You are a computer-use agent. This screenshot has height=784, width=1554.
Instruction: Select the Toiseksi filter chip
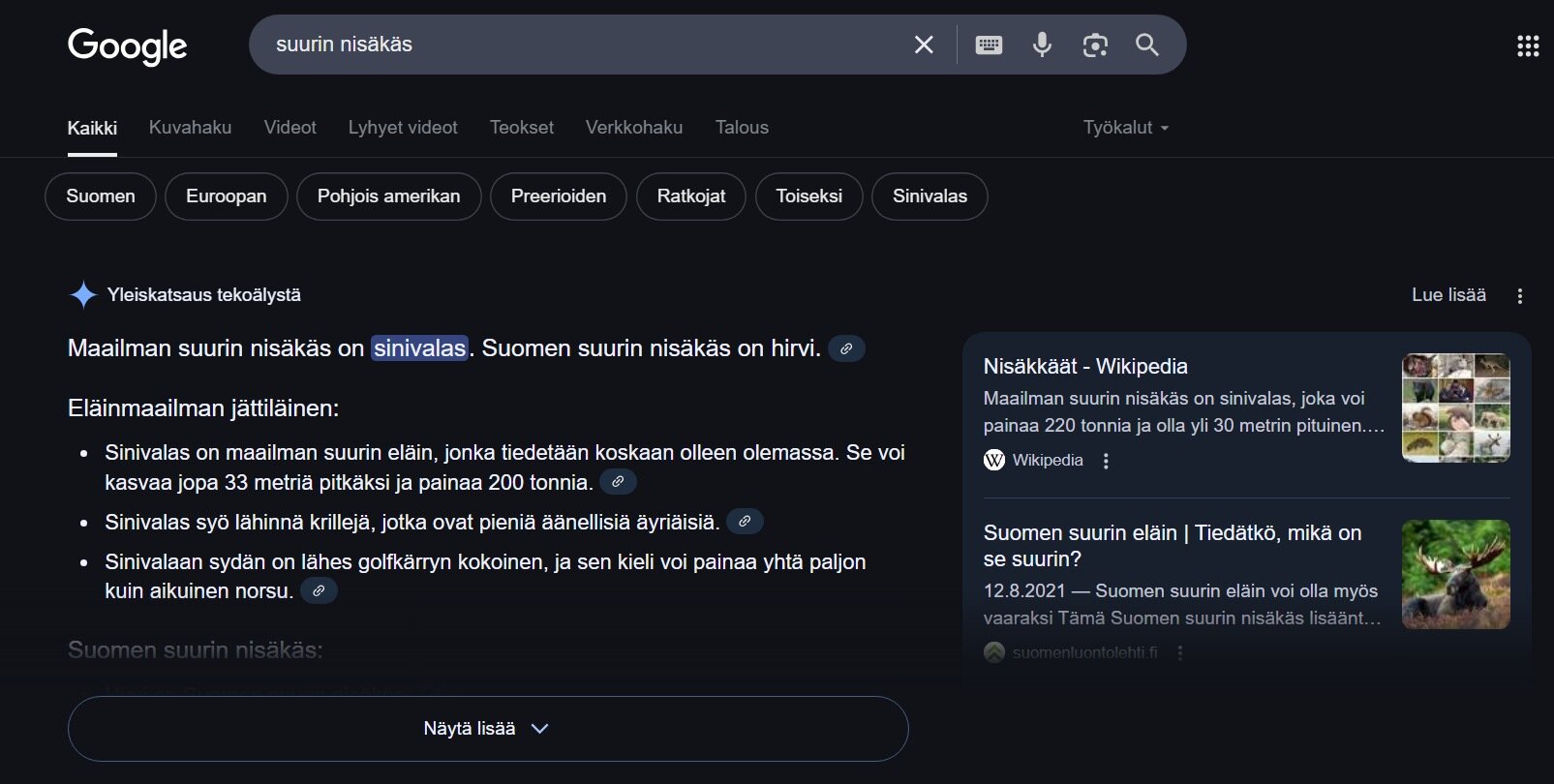pos(809,196)
